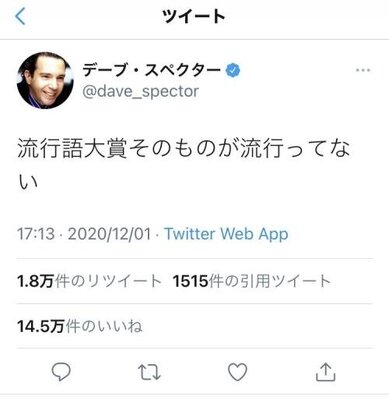The image size is (389, 400).
Task: View the 1.8万件のリツイート list
Action: (x=89, y=281)
